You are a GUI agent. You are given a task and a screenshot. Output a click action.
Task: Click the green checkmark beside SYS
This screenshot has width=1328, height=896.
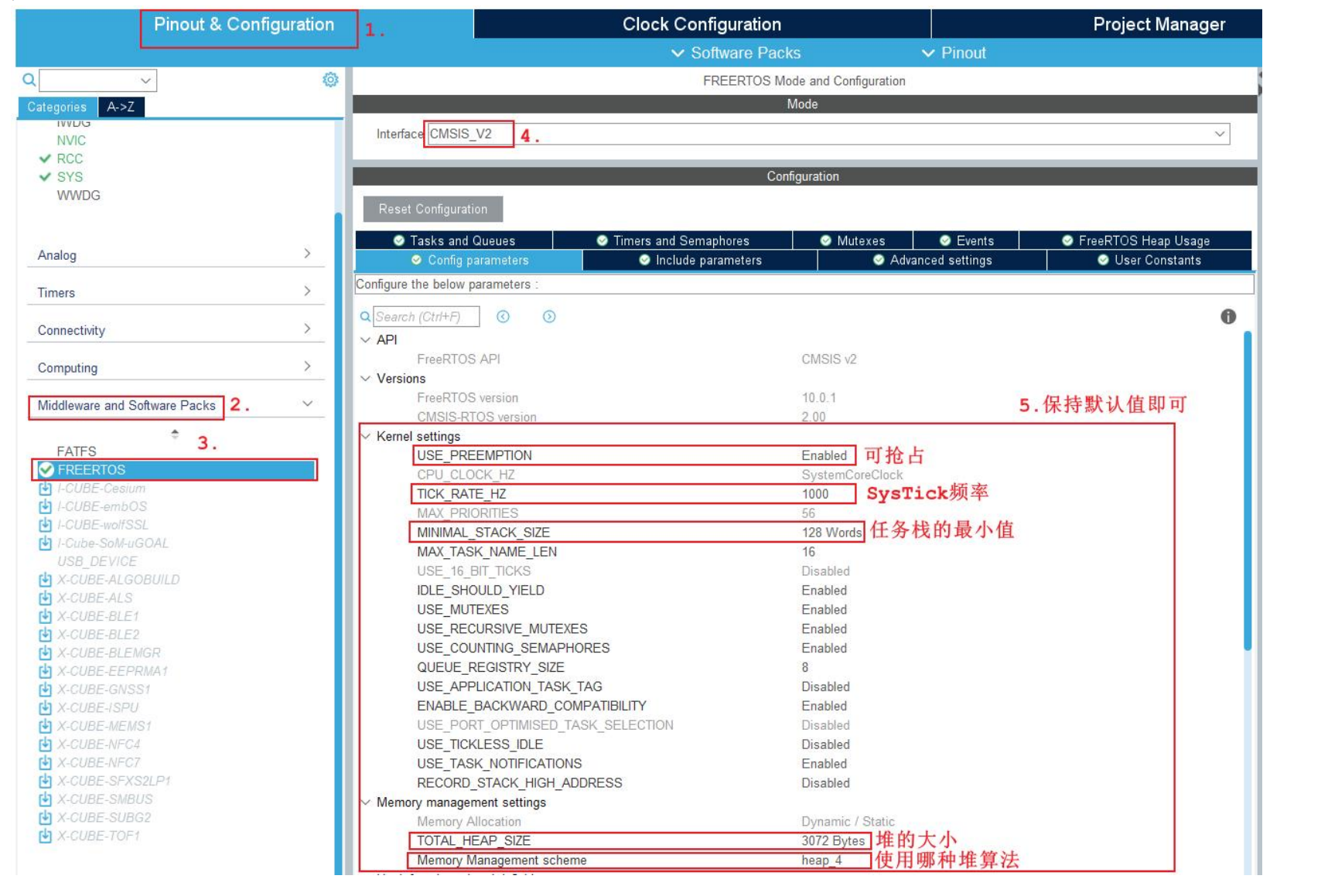(x=45, y=177)
